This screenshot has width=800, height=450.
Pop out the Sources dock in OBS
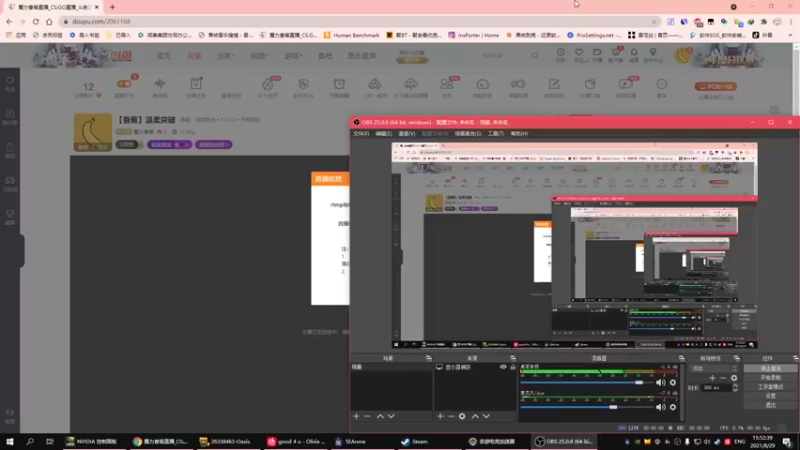513,358
